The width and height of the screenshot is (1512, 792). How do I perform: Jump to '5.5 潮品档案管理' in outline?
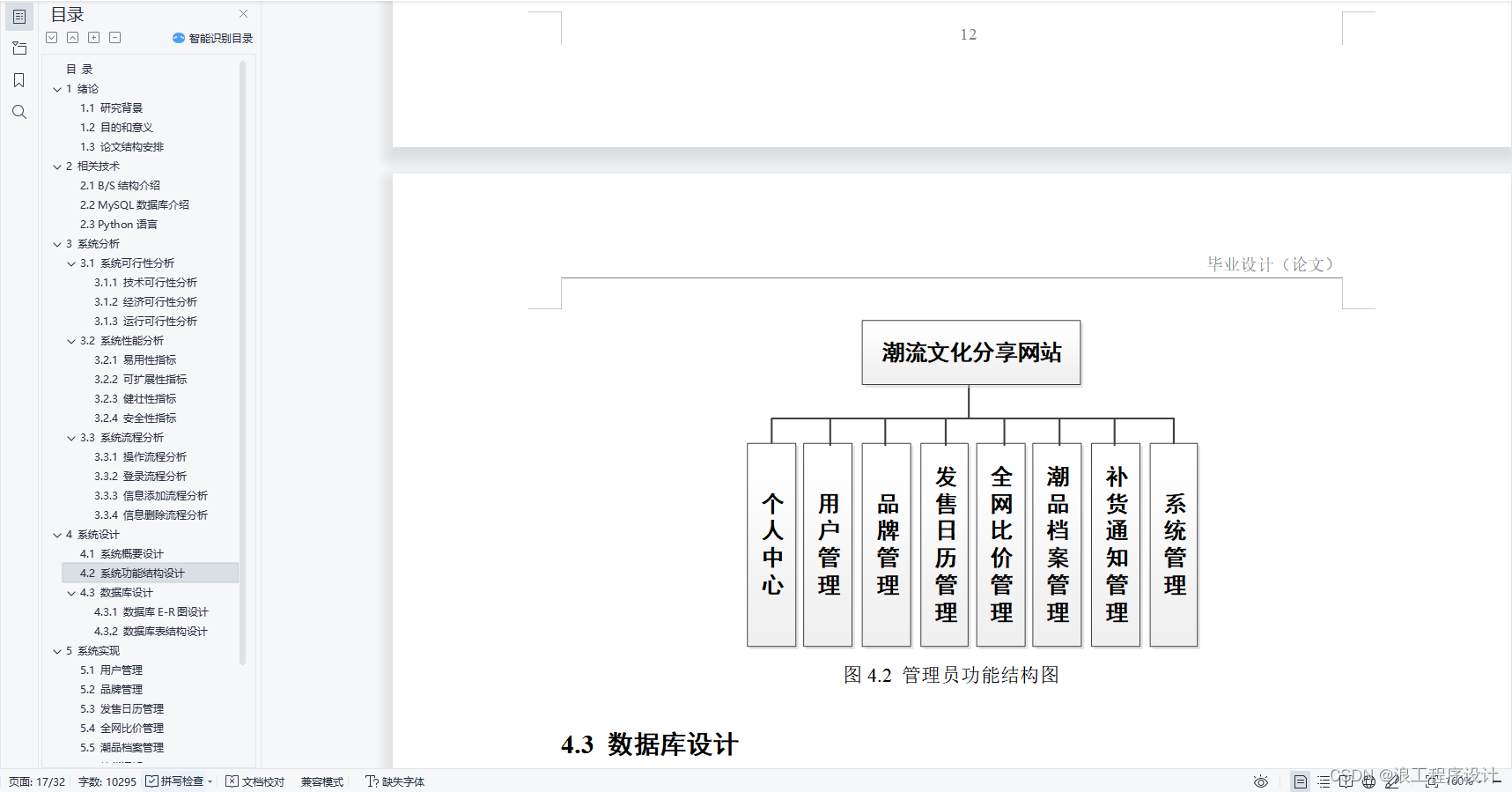tap(122, 747)
